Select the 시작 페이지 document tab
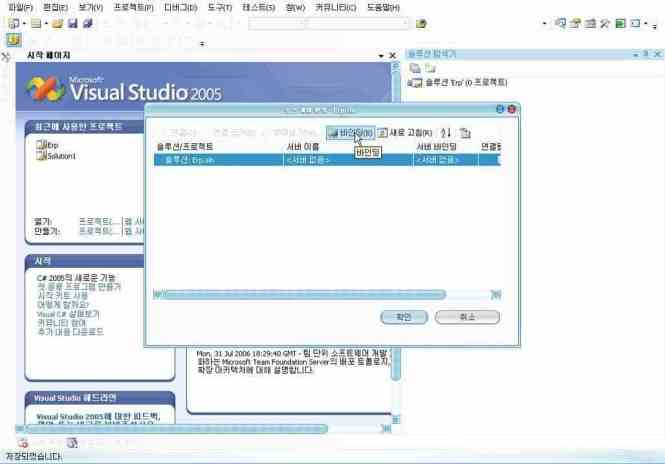Viewport: 665px width, 464px height. coord(48,55)
